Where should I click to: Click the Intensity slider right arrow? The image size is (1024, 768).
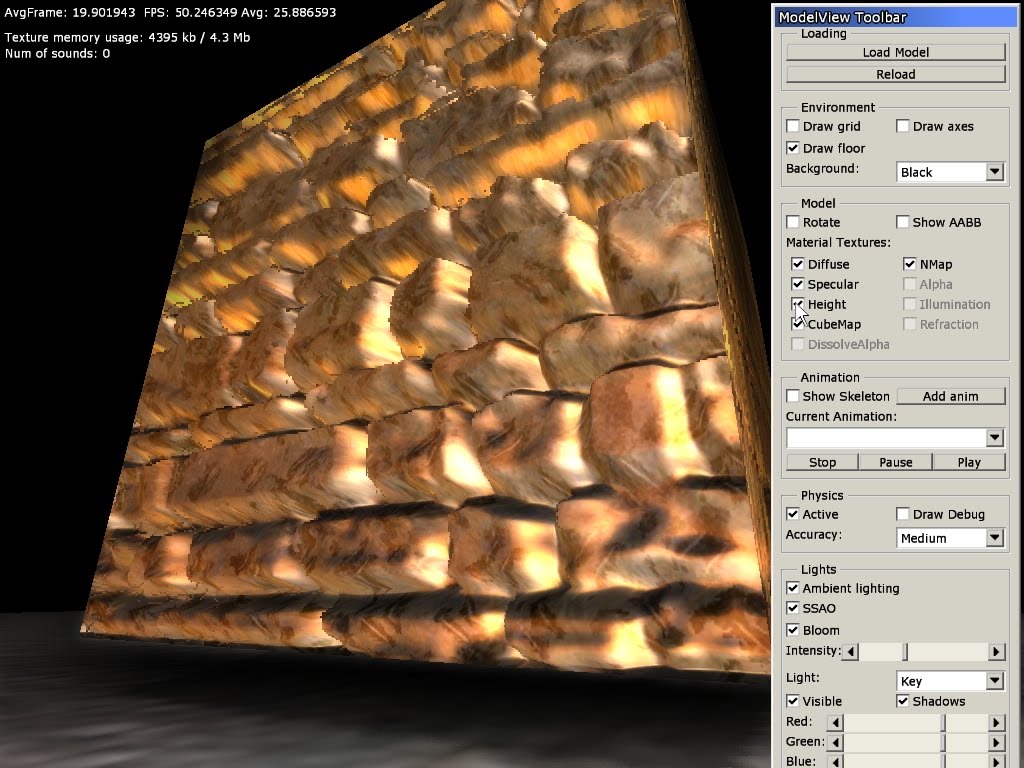996,652
